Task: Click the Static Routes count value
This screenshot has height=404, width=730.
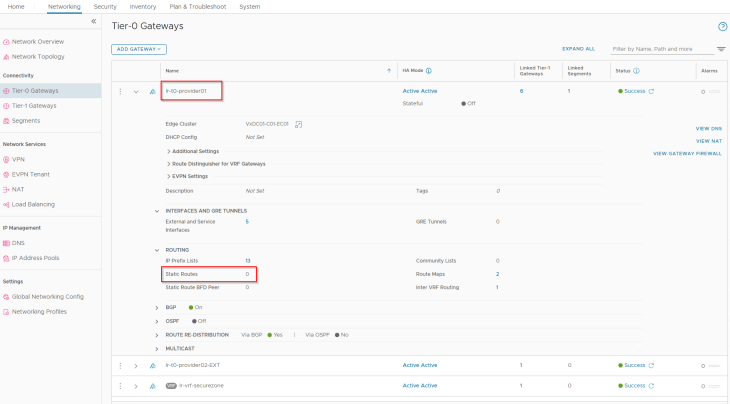Action: pos(247,273)
